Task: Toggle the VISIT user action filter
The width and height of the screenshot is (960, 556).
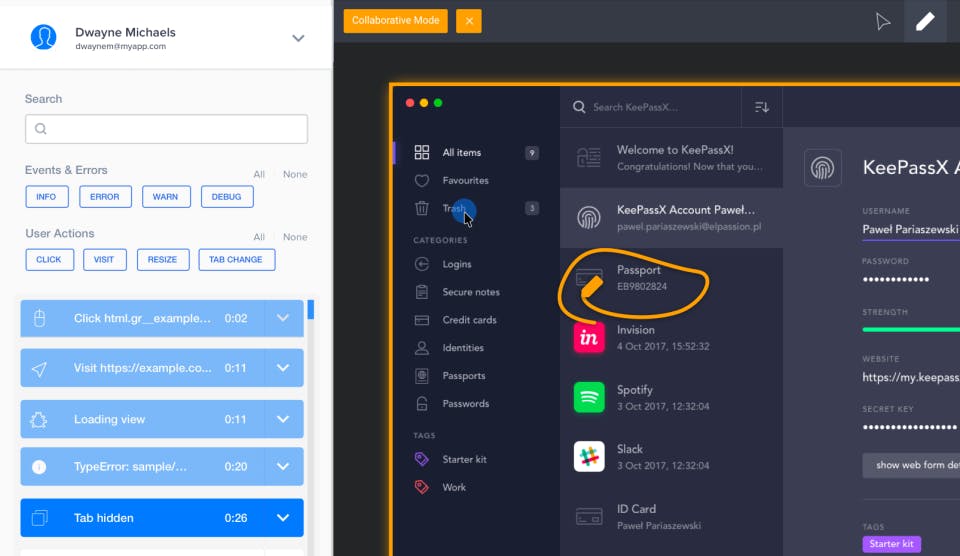Action: point(105,260)
